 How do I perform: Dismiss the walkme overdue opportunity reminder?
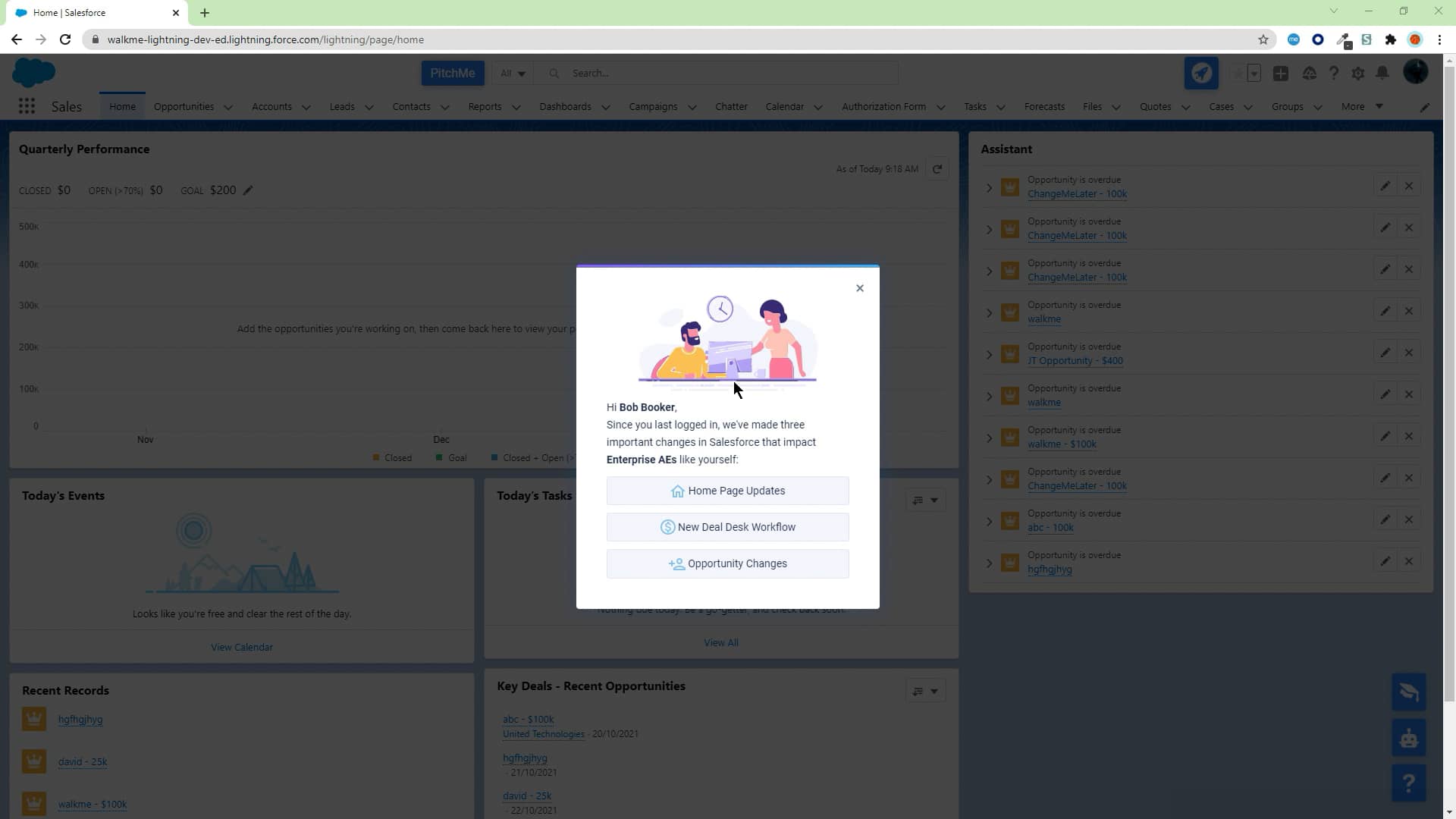[x=1409, y=310]
